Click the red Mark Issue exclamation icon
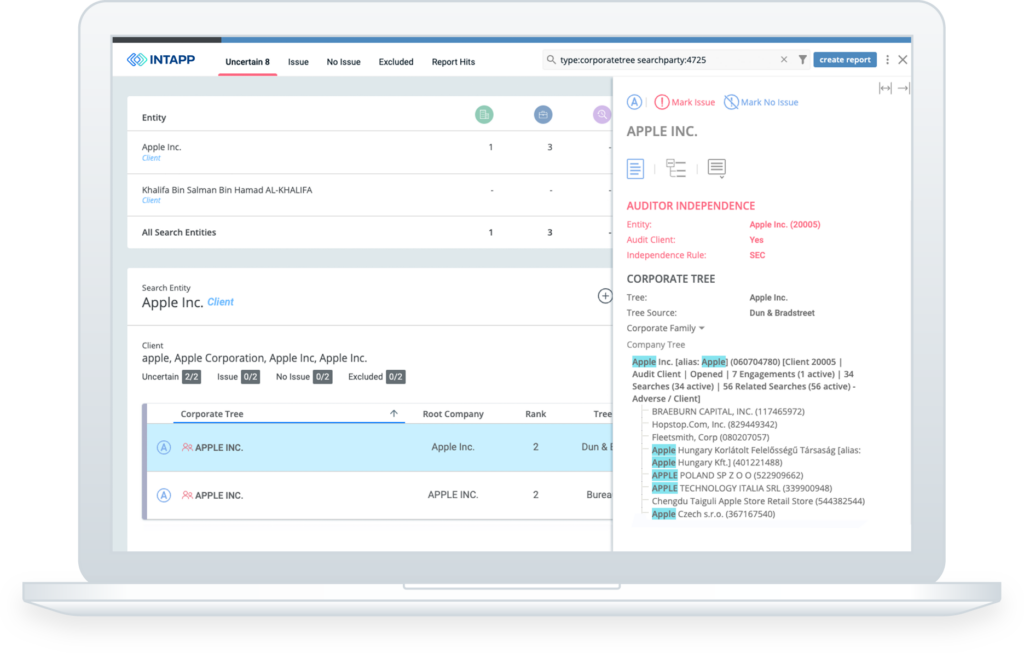This screenshot has height=653, width=1024. pos(662,102)
